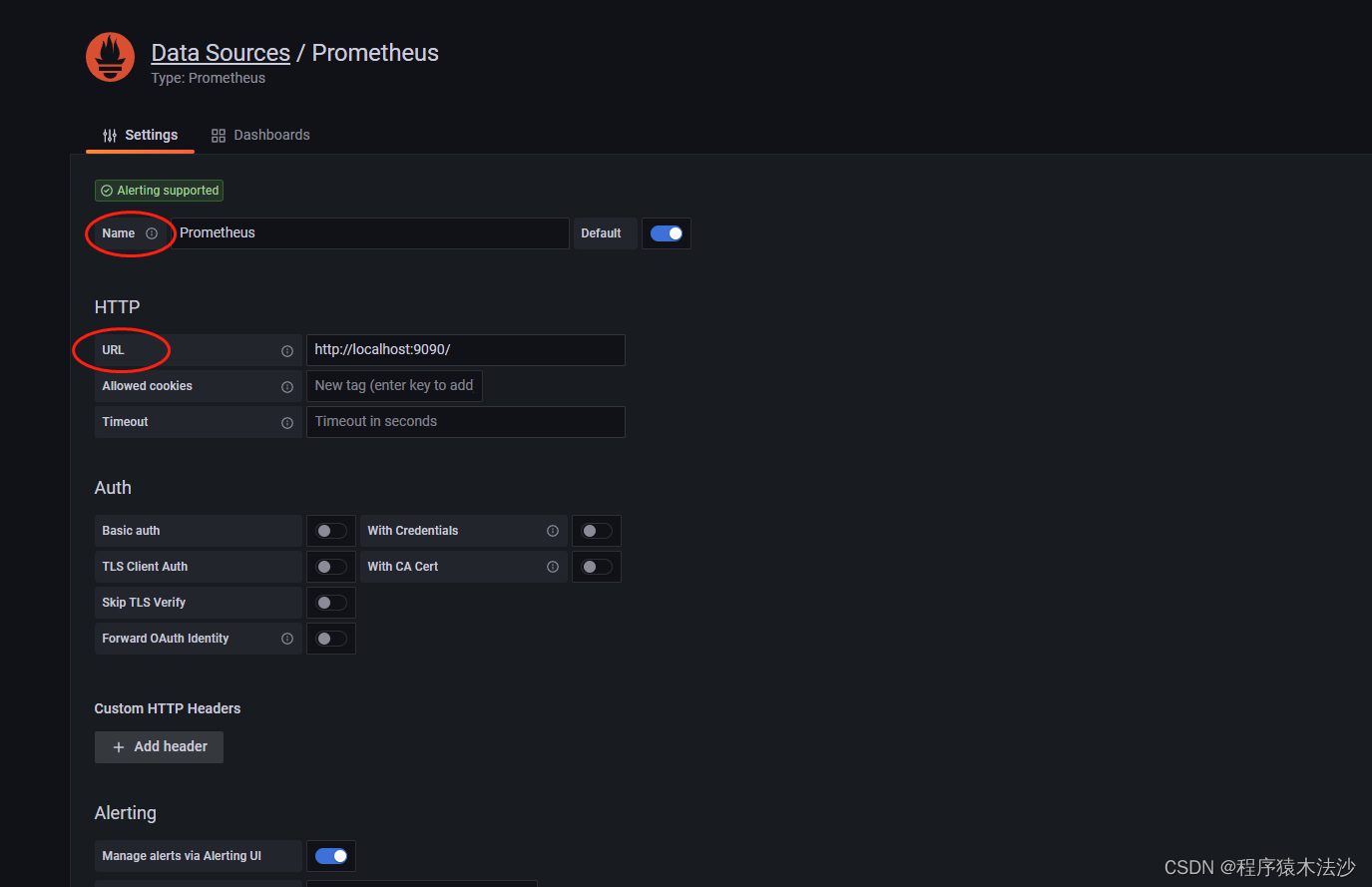Click the With Credentials label

click(x=413, y=531)
